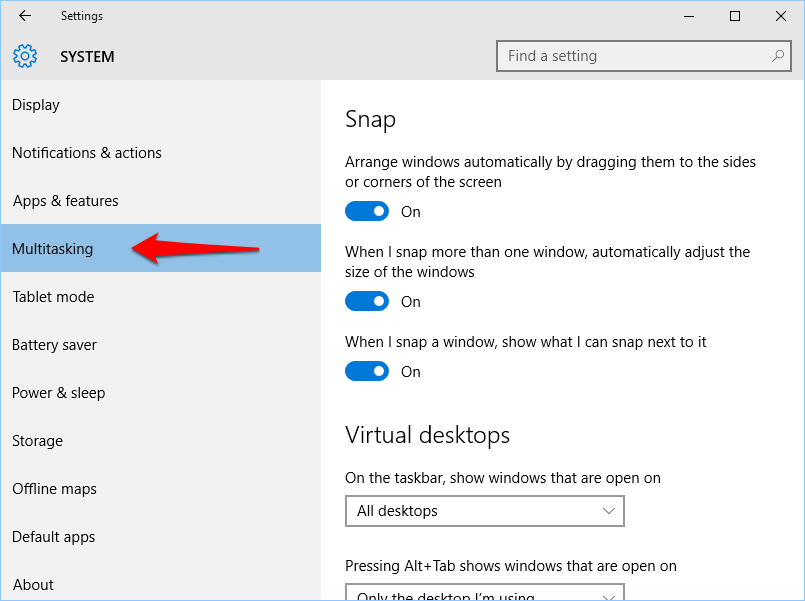
Task: Open Battery saver settings
Action: click(x=54, y=344)
